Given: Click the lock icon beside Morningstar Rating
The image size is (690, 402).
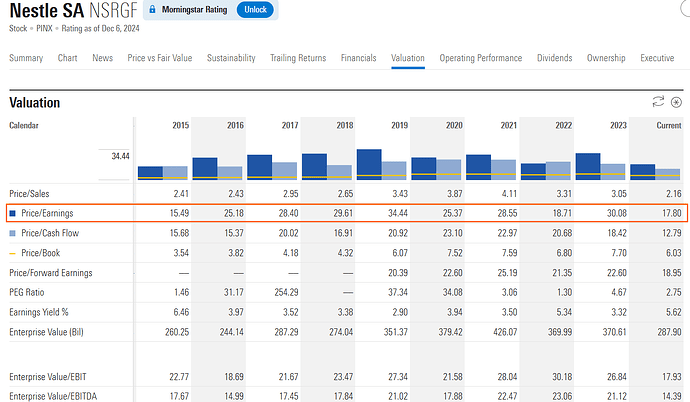Looking at the screenshot, I should (151, 11).
